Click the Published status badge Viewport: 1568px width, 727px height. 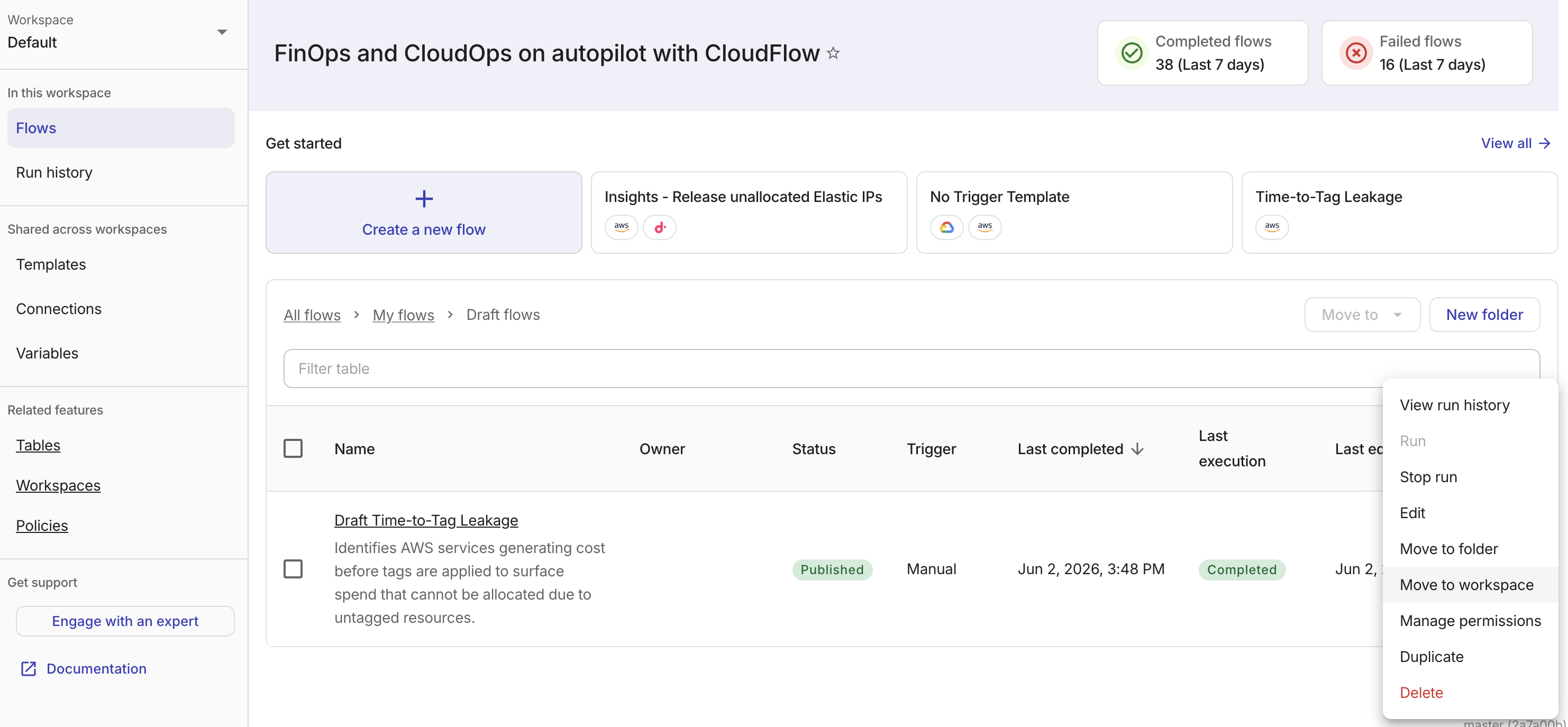click(832, 569)
